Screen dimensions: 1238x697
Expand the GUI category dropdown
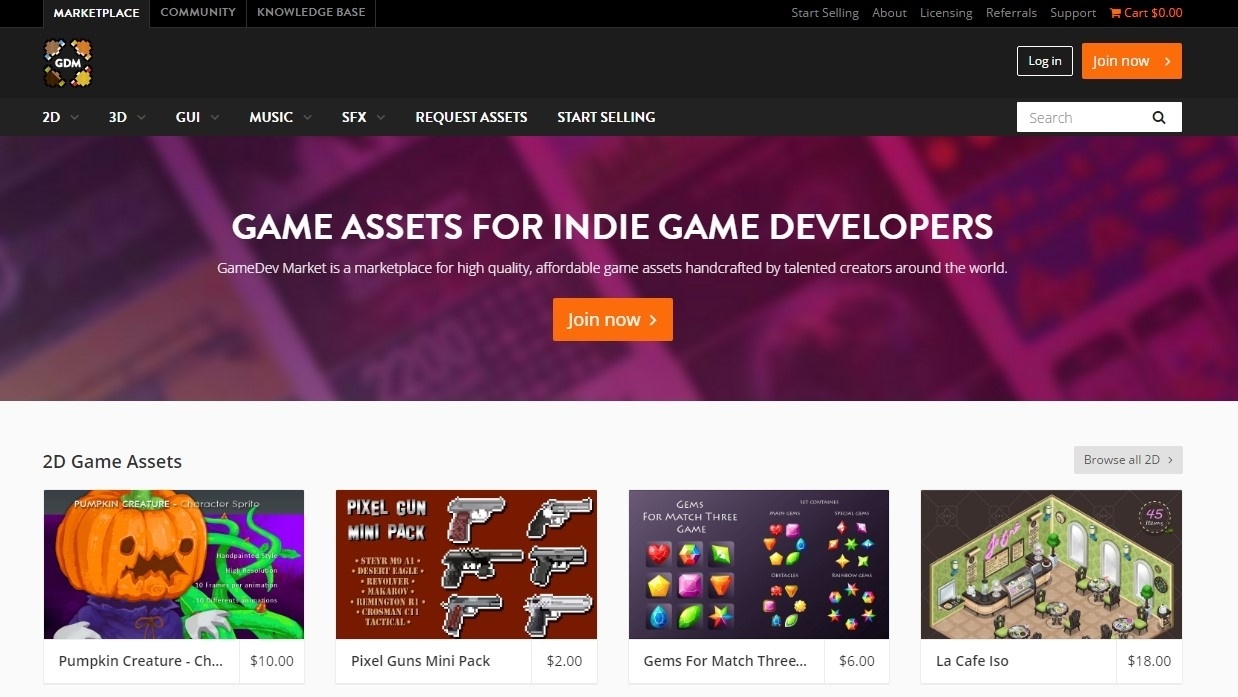197,117
